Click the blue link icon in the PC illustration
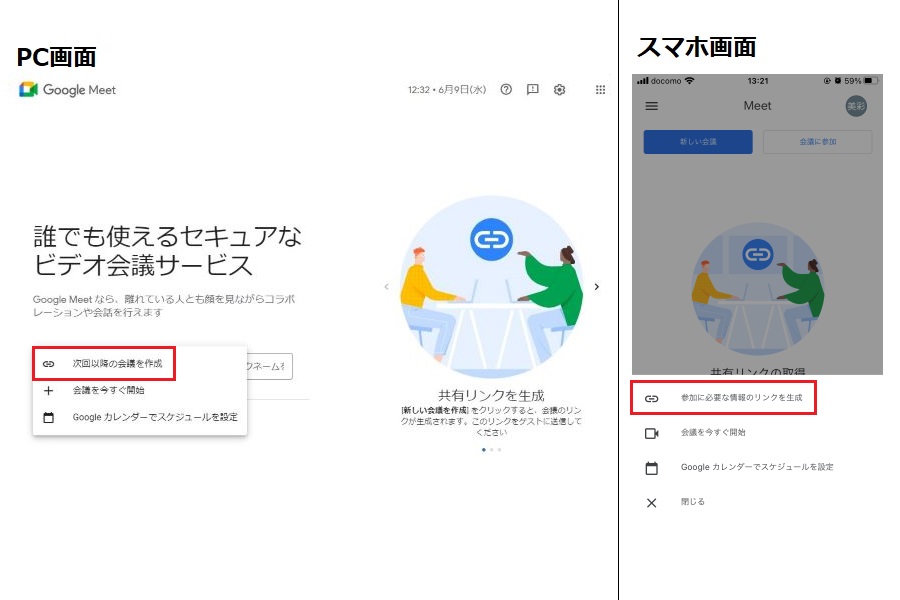900x600 pixels. coord(491,240)
